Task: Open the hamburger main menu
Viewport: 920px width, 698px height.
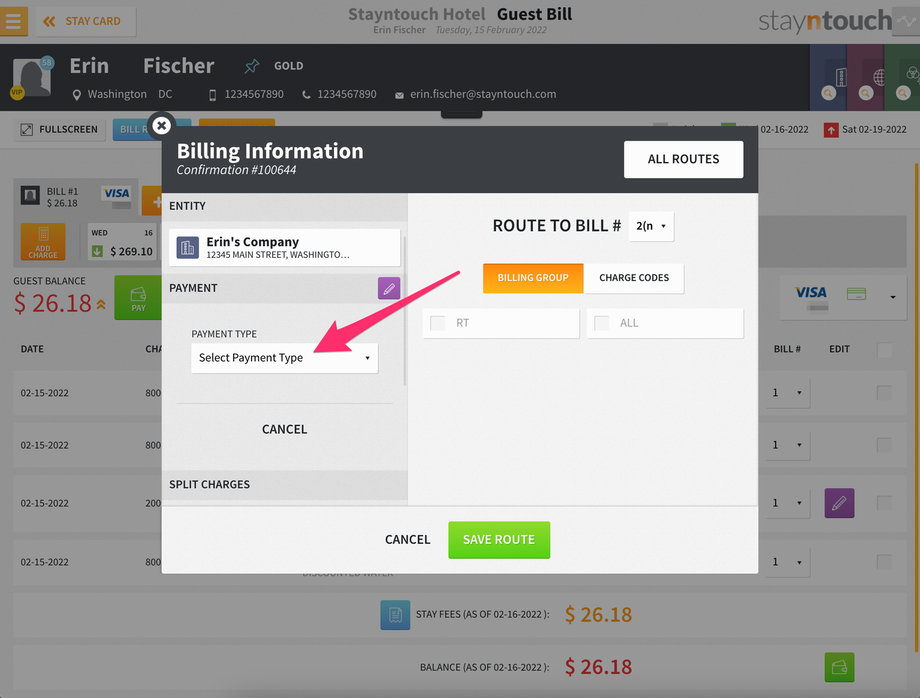Action: pos(13,21)
